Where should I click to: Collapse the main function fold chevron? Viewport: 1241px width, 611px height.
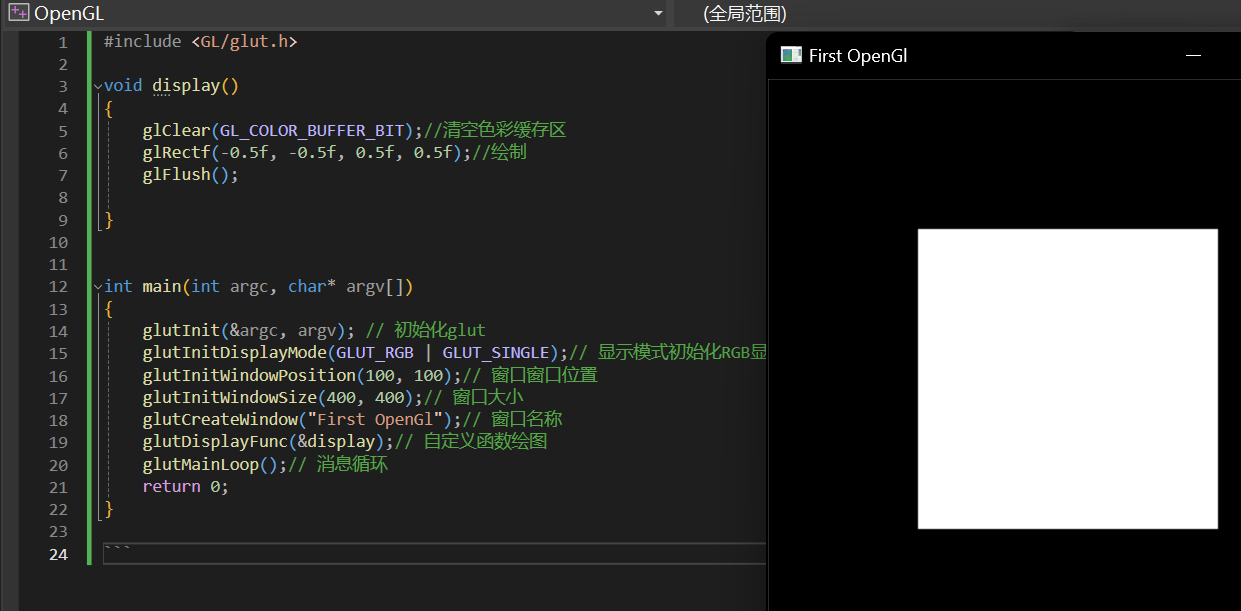pyautogui.click(x=97, y=287)
